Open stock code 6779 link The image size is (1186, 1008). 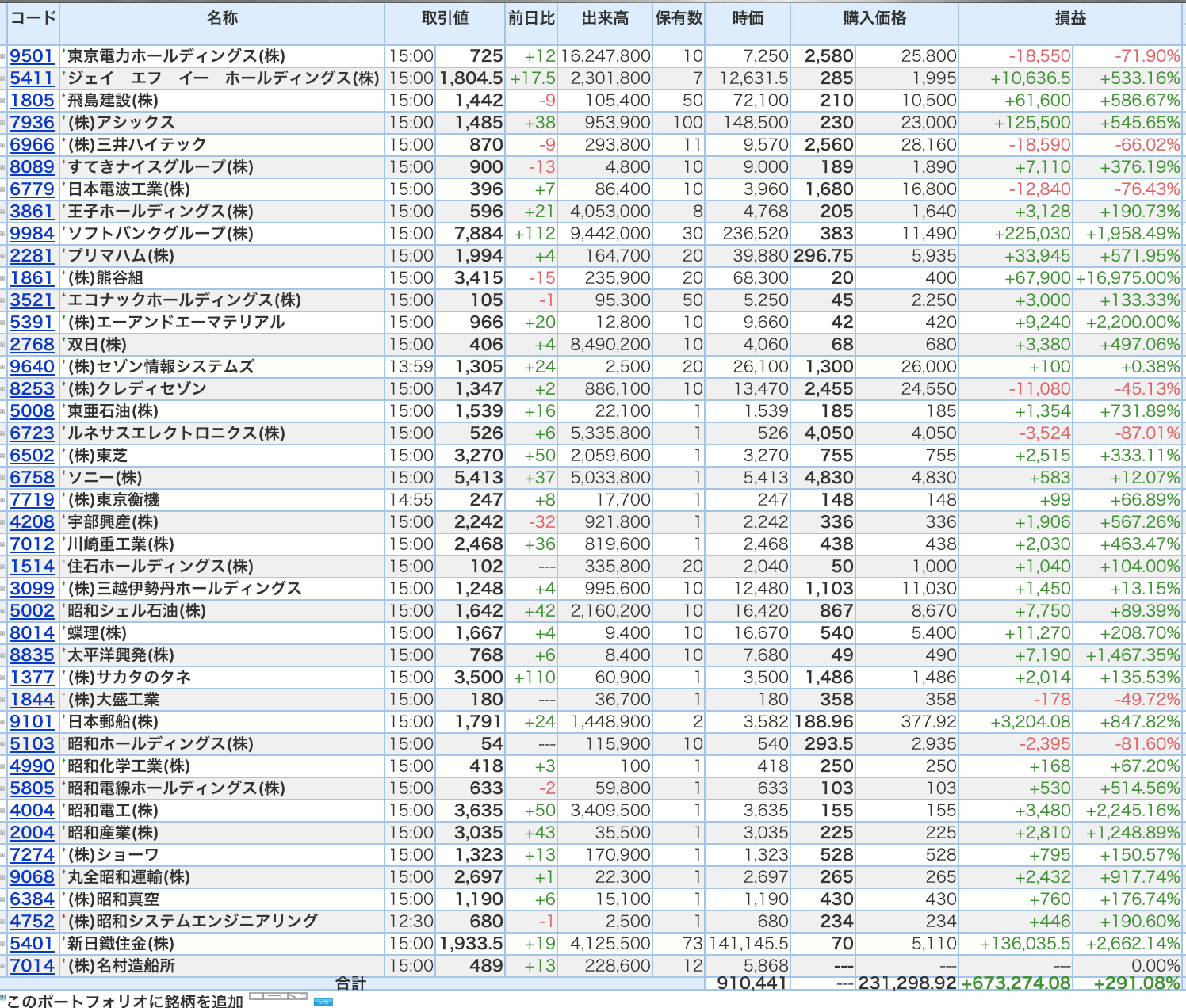pyautogui.click(x=32, y=189)
